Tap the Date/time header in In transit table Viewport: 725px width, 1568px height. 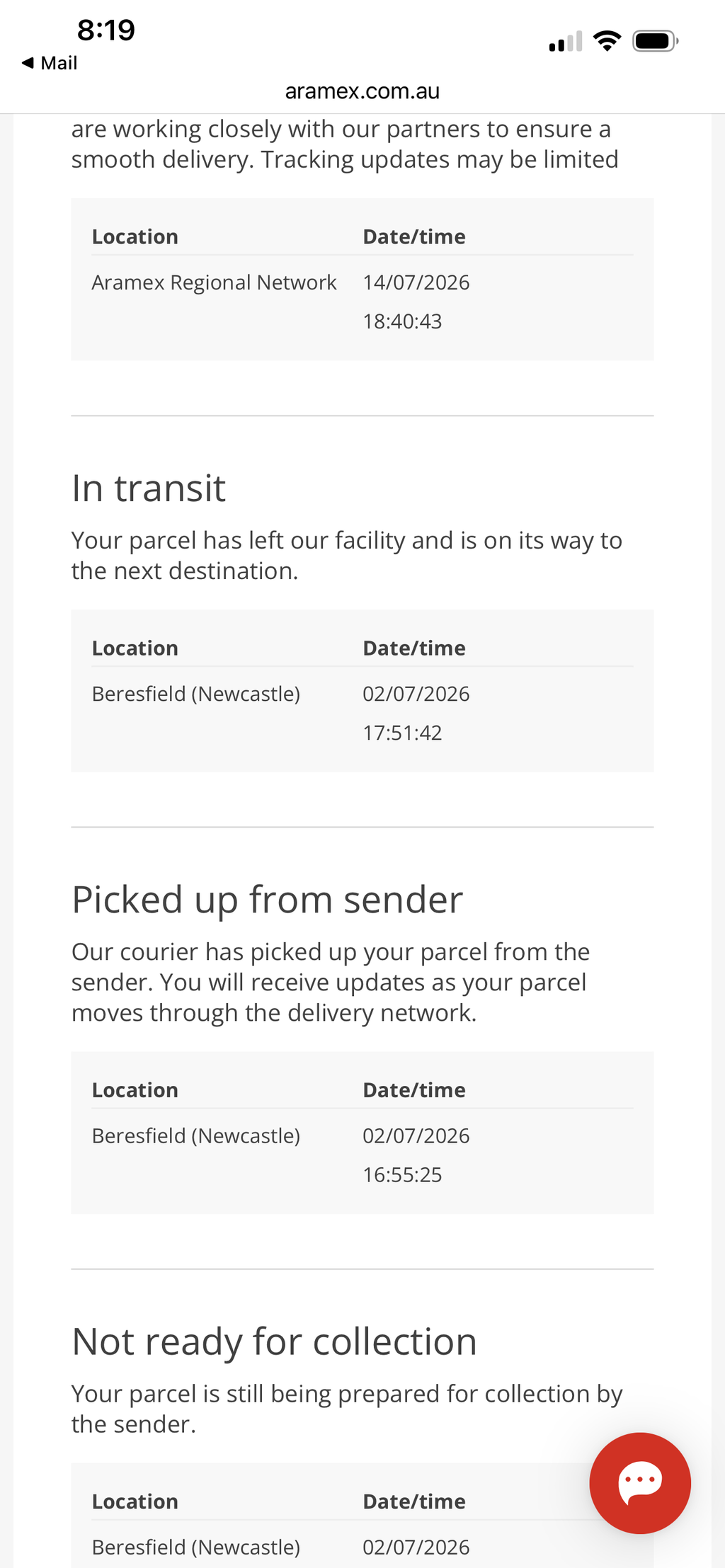[x=414, y=648]
